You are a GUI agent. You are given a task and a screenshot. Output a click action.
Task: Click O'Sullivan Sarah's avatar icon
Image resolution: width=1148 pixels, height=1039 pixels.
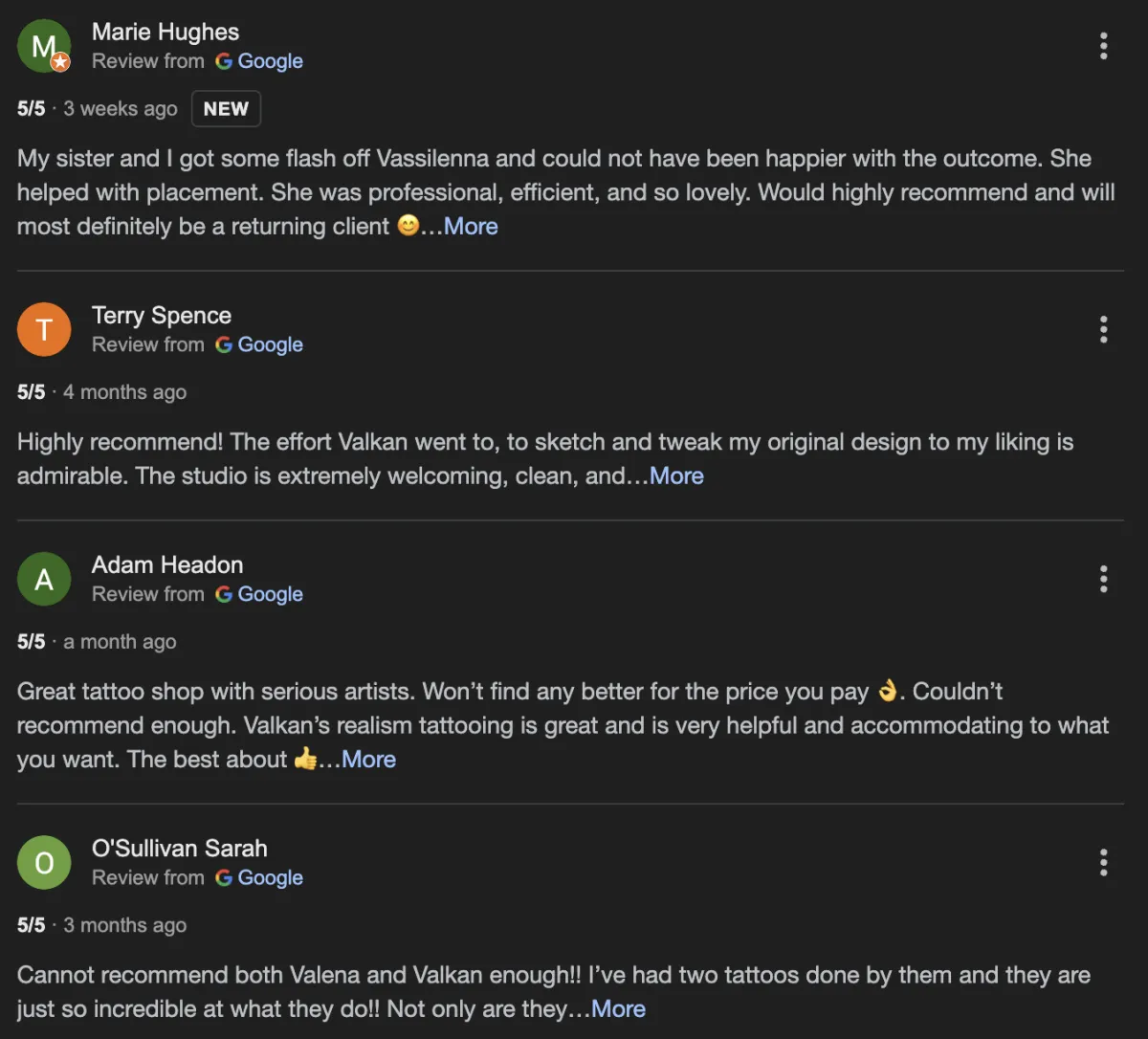pos(44,863)
